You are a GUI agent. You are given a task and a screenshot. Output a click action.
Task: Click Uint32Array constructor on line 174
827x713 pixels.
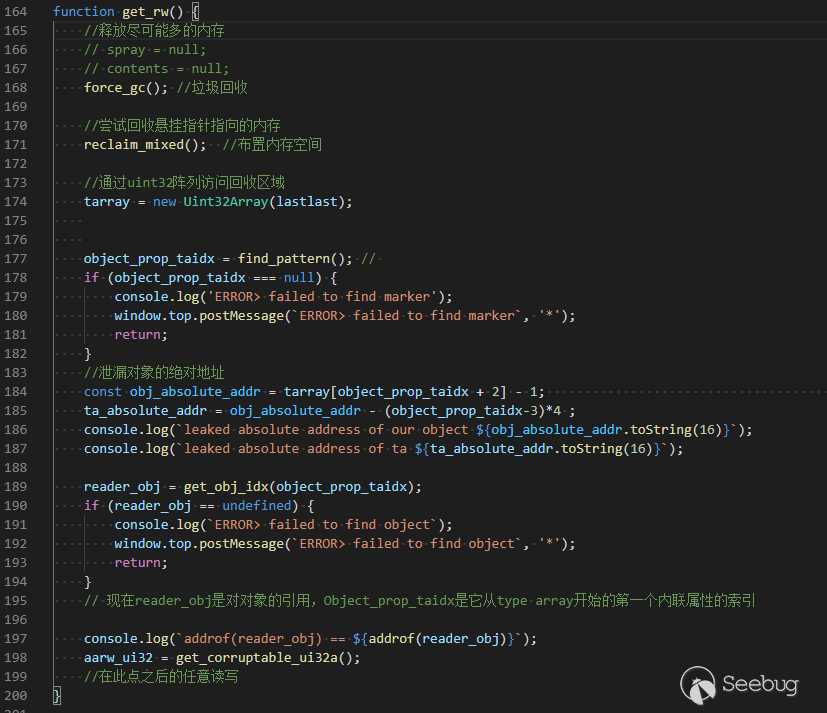tap(226, 201)
